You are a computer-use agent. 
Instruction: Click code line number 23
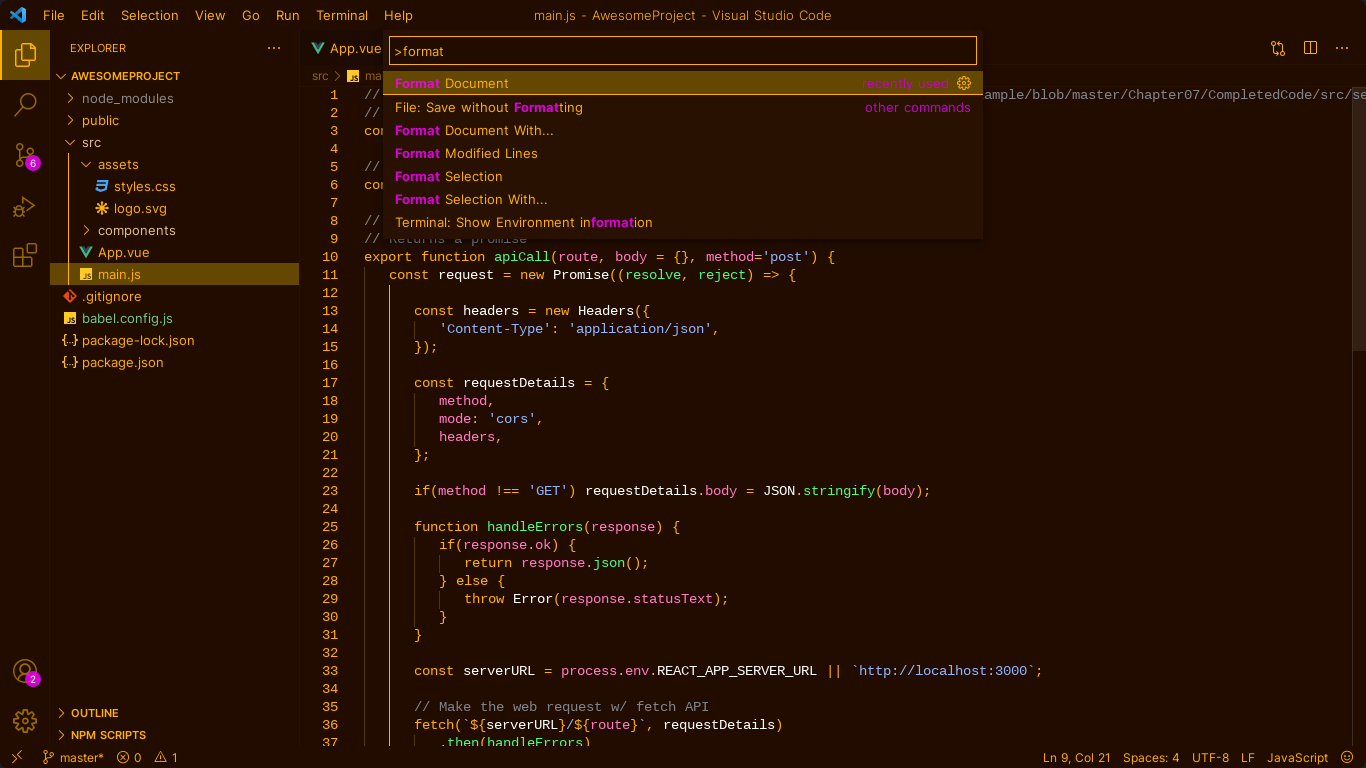point(330,491)
